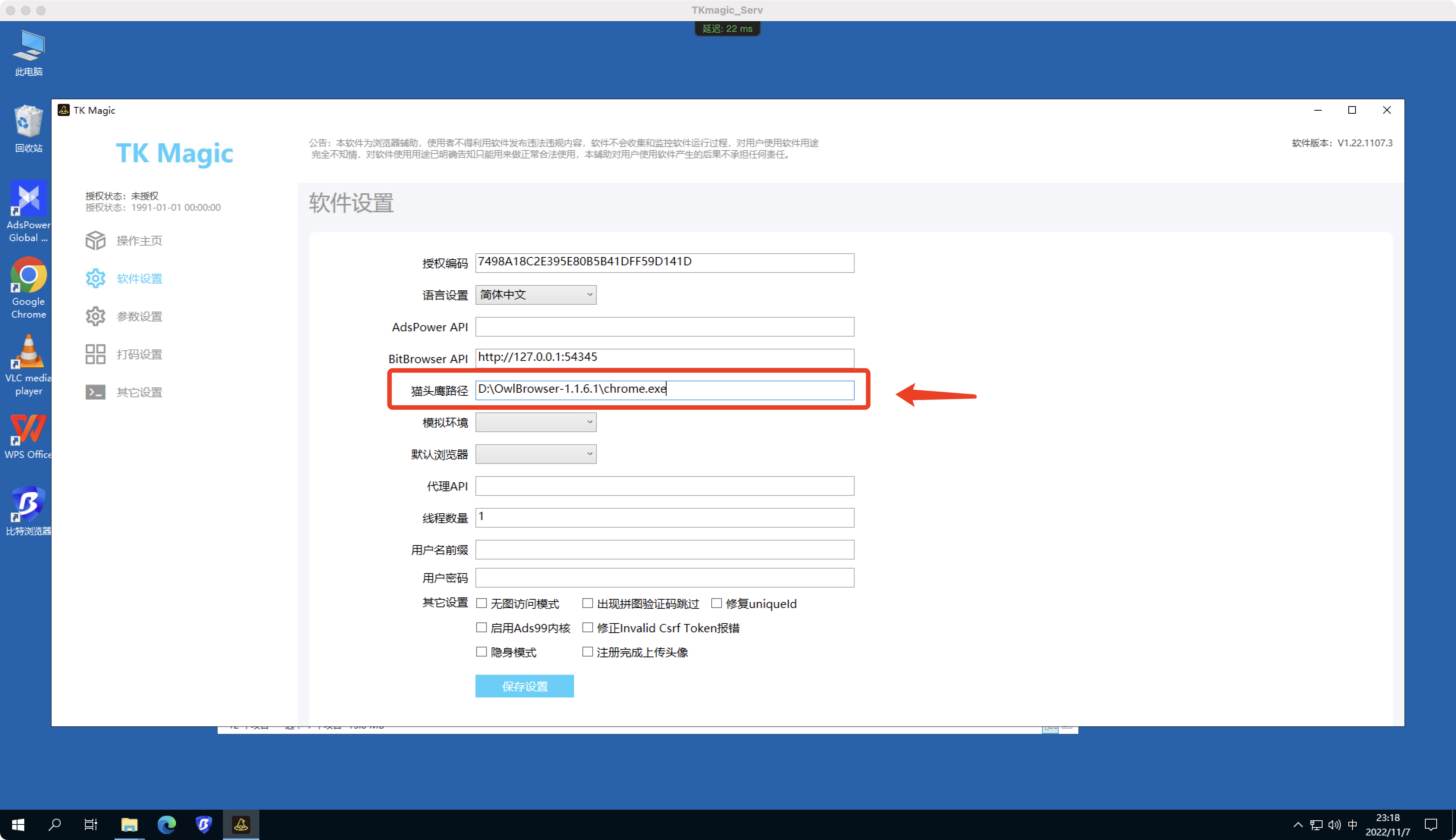Enable 隐身模式
This screenshot has height=840, width=1456.
pyautogui.click(x=482, y=651)
